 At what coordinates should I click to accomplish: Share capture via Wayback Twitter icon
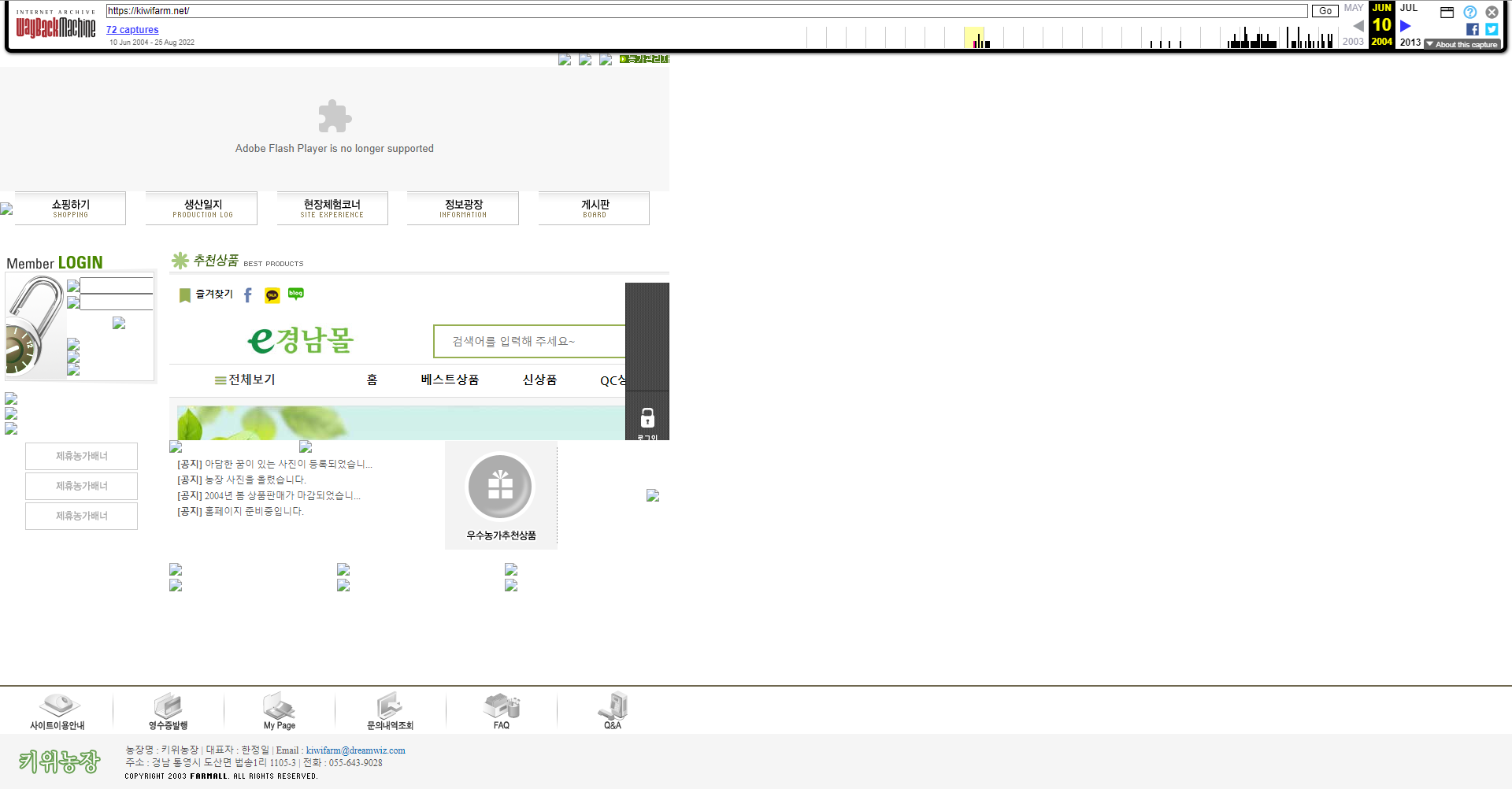(1492, 29)
